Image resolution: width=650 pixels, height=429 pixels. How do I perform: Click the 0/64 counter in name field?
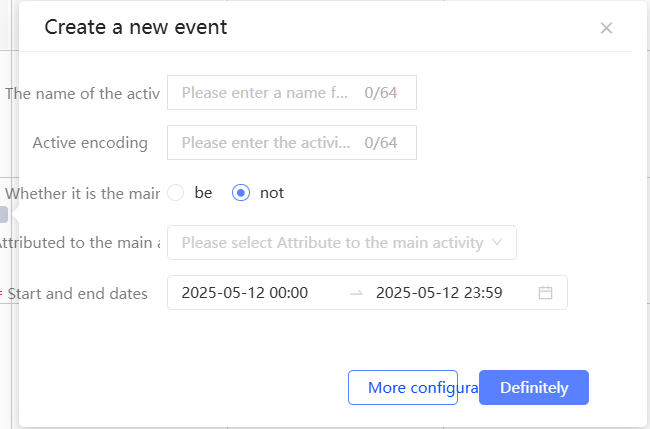click(x=383, y=93)
